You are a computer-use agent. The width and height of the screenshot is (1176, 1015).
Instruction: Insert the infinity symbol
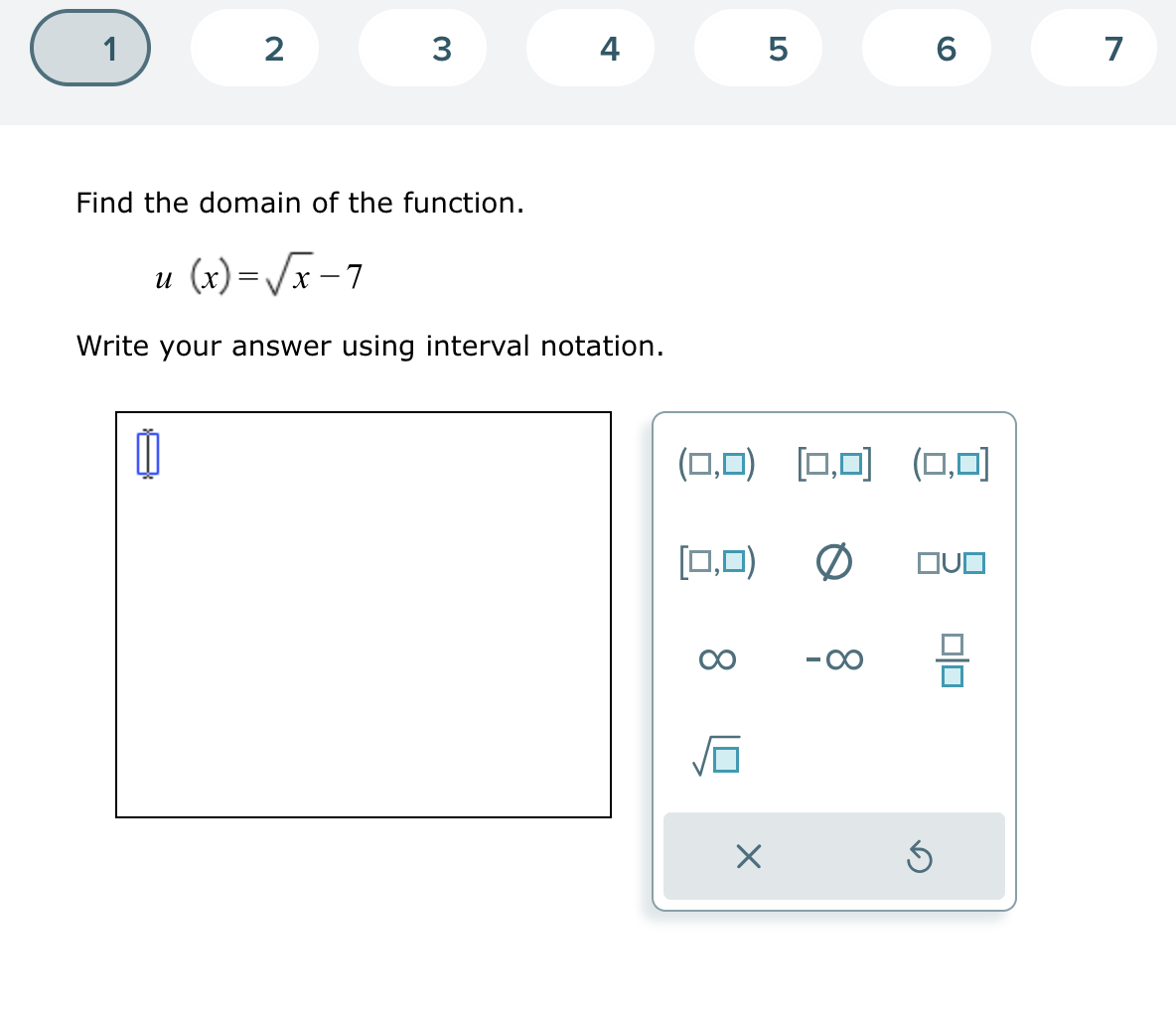point(717,658)
